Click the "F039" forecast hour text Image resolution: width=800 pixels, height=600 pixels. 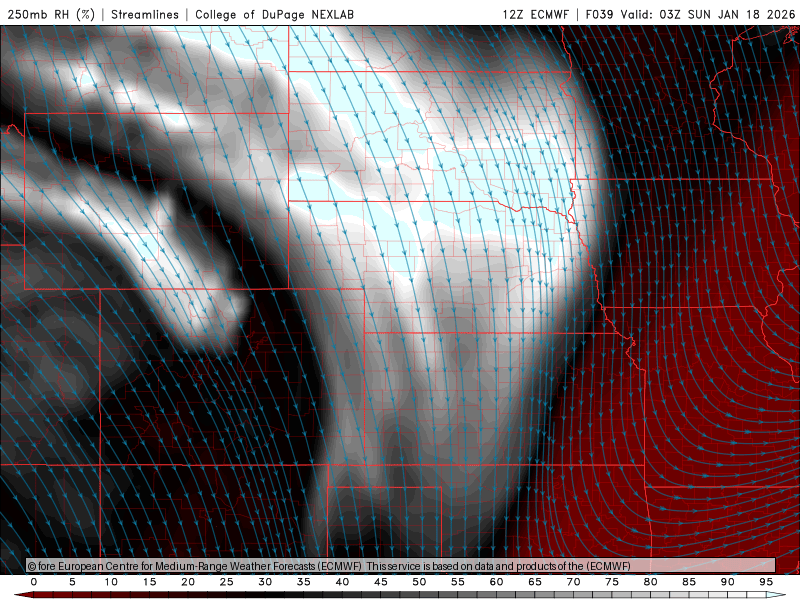coord(599,14)
